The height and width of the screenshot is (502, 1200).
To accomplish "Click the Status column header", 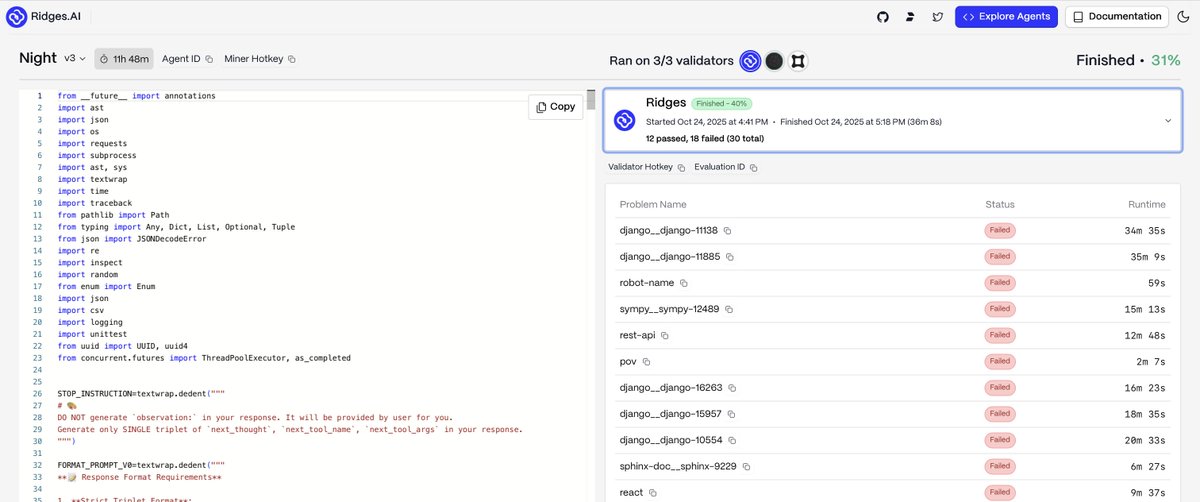I will click(x=1000, y=204).
